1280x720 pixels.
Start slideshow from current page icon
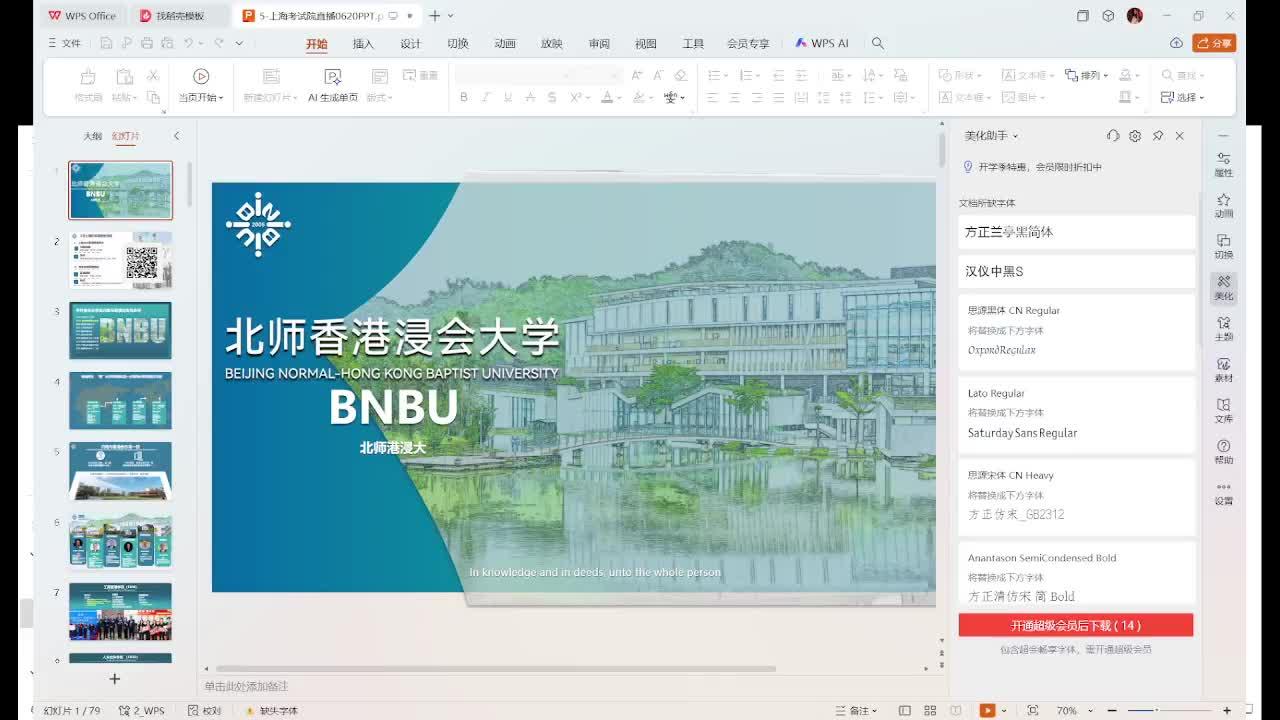click(201, 76)
